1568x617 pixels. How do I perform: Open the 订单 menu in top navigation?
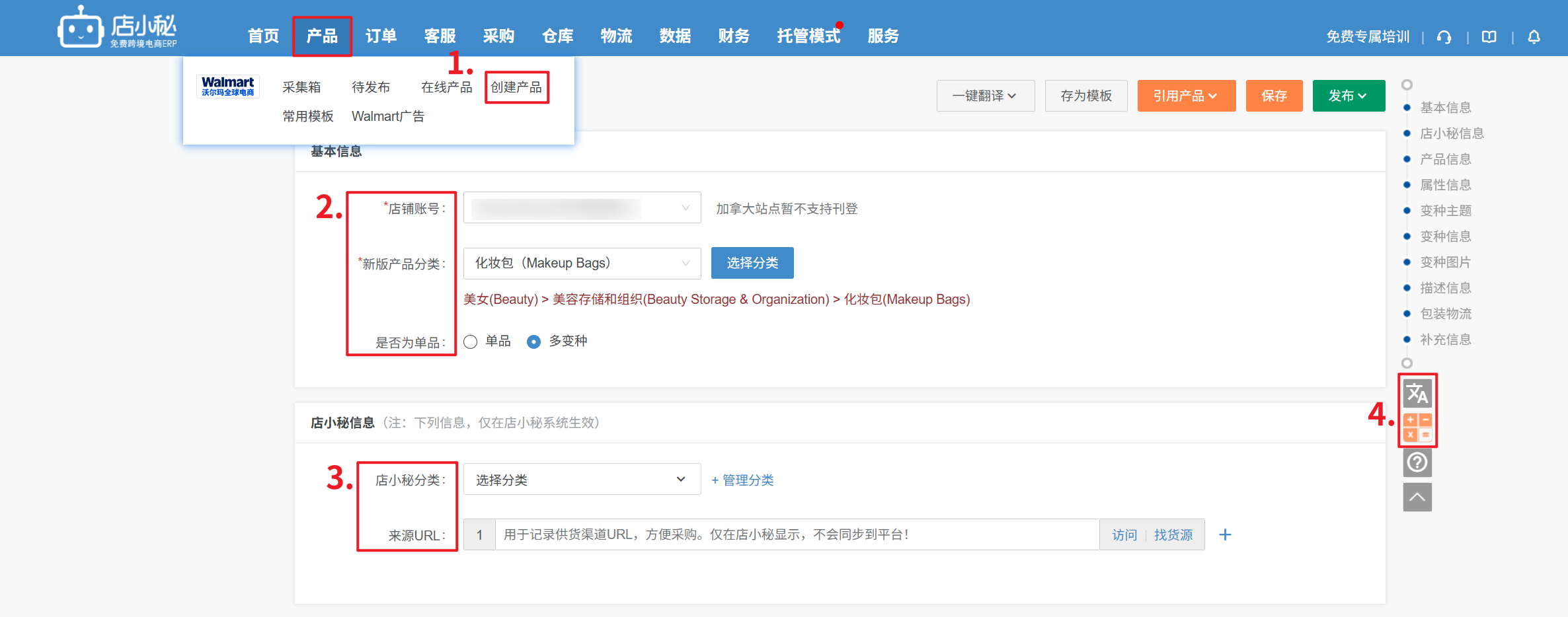coord(381,36)
